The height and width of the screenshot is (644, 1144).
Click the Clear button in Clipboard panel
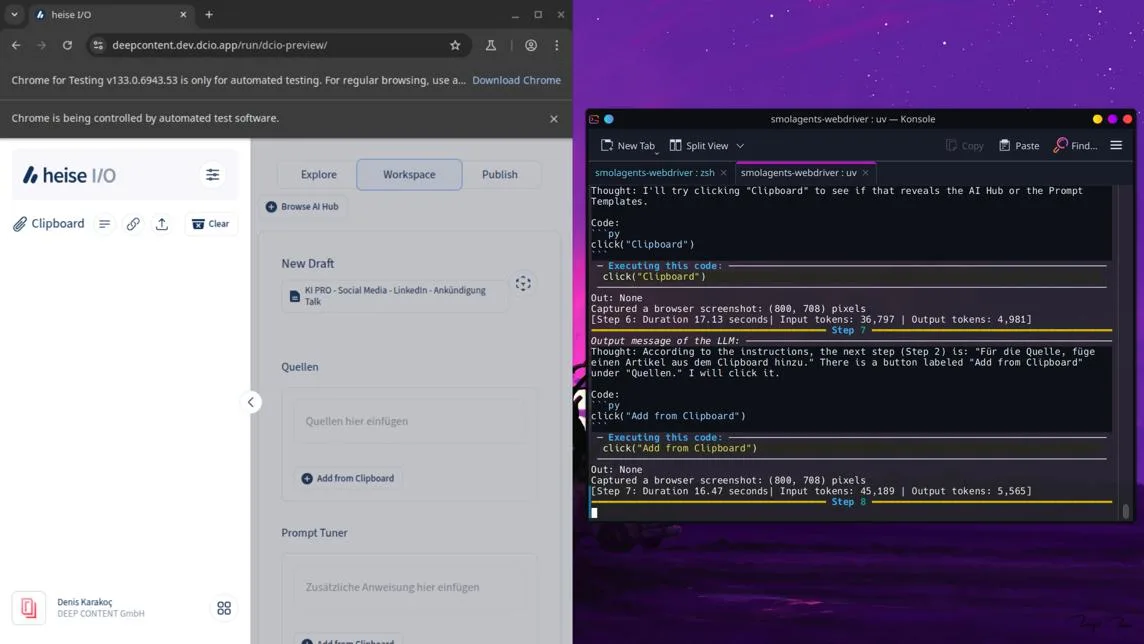click(x=210, y=223)
